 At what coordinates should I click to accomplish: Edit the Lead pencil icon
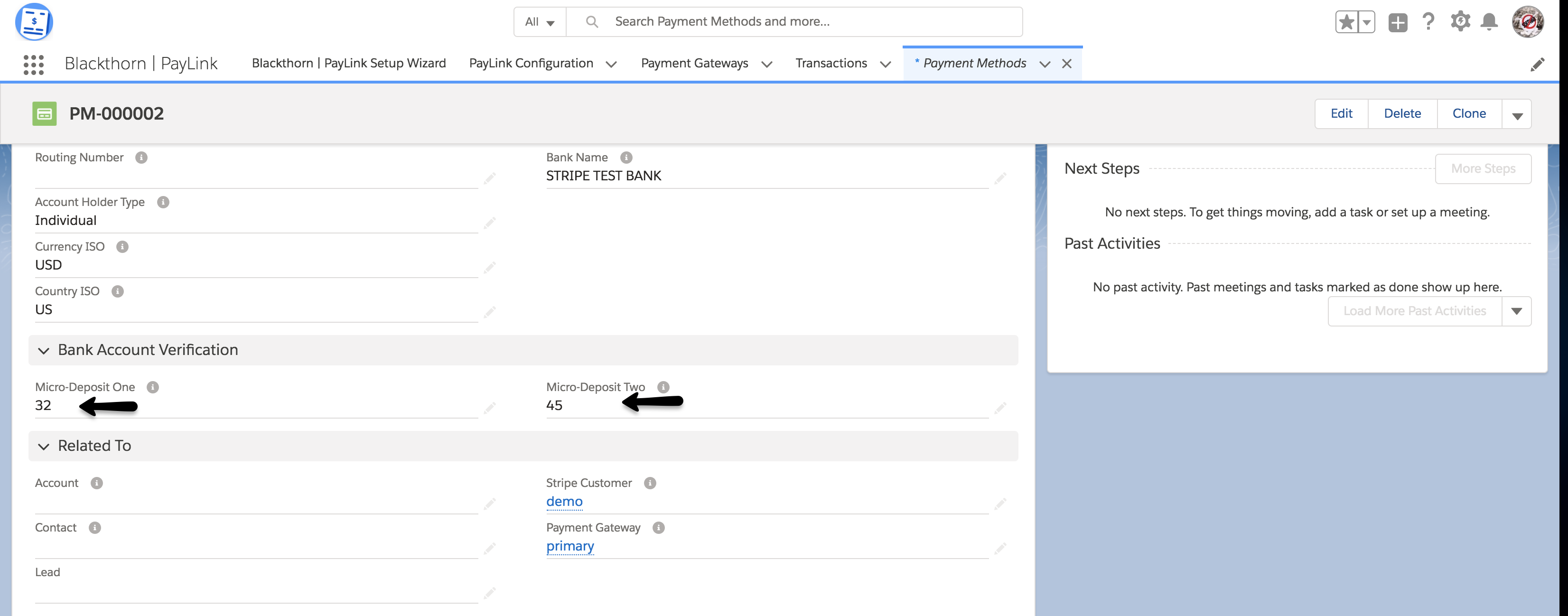click(x=489, y=593)
